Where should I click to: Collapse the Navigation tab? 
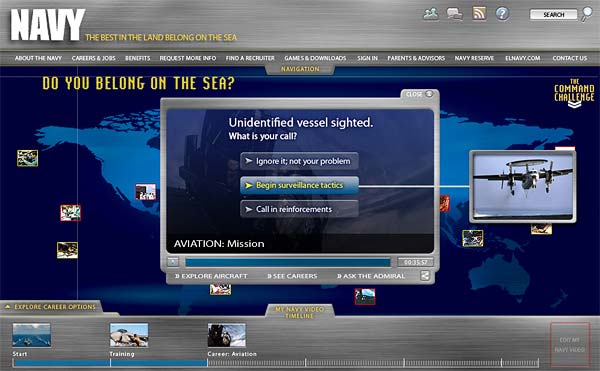300,69
